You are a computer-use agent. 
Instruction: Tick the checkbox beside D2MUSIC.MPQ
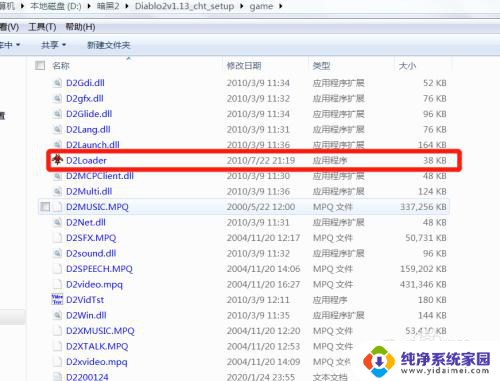click(45, 207)
